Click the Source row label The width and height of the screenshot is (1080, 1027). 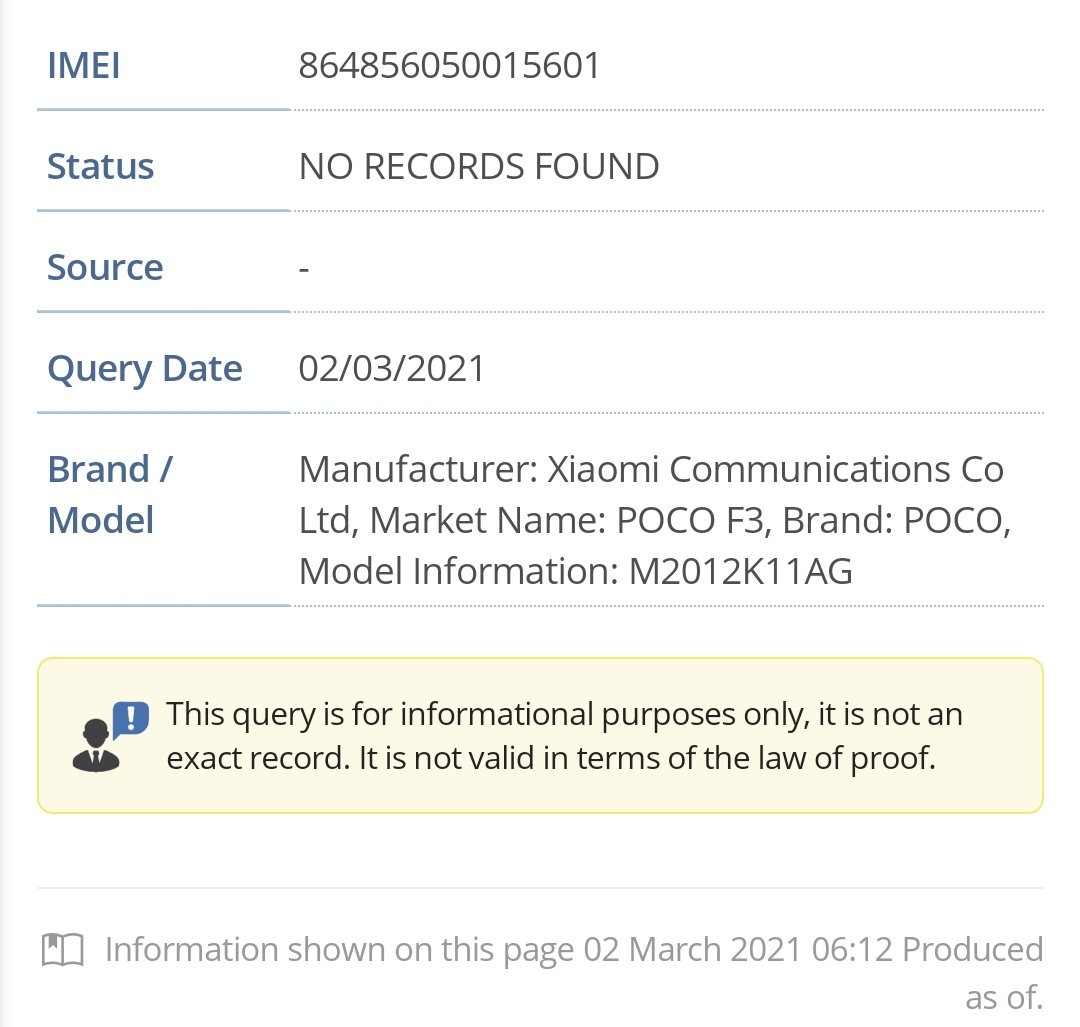pos(105,267)
